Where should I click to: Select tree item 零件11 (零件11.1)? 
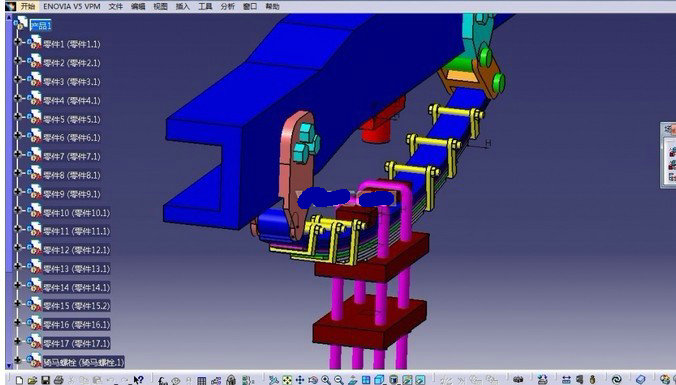point(76,232)
